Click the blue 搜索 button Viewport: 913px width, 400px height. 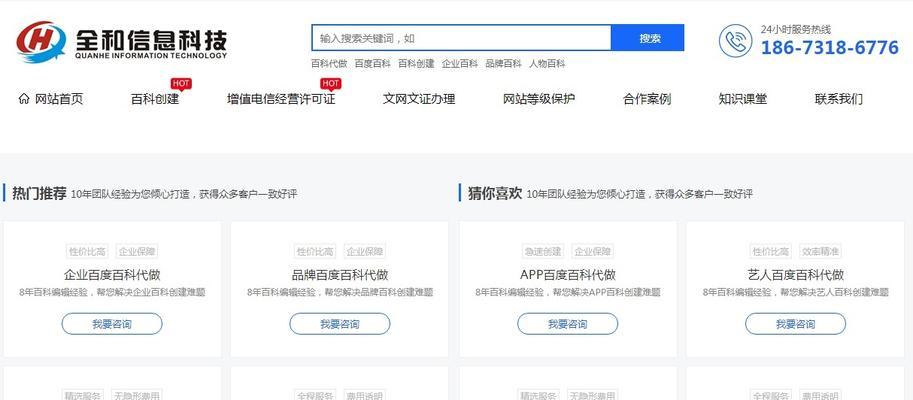[649, 38]
